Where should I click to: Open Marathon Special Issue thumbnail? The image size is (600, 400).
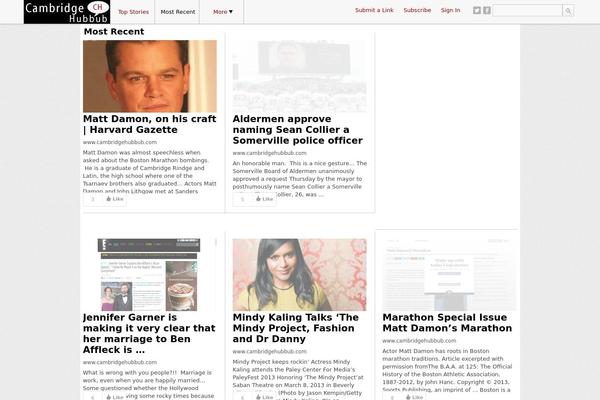449,275
